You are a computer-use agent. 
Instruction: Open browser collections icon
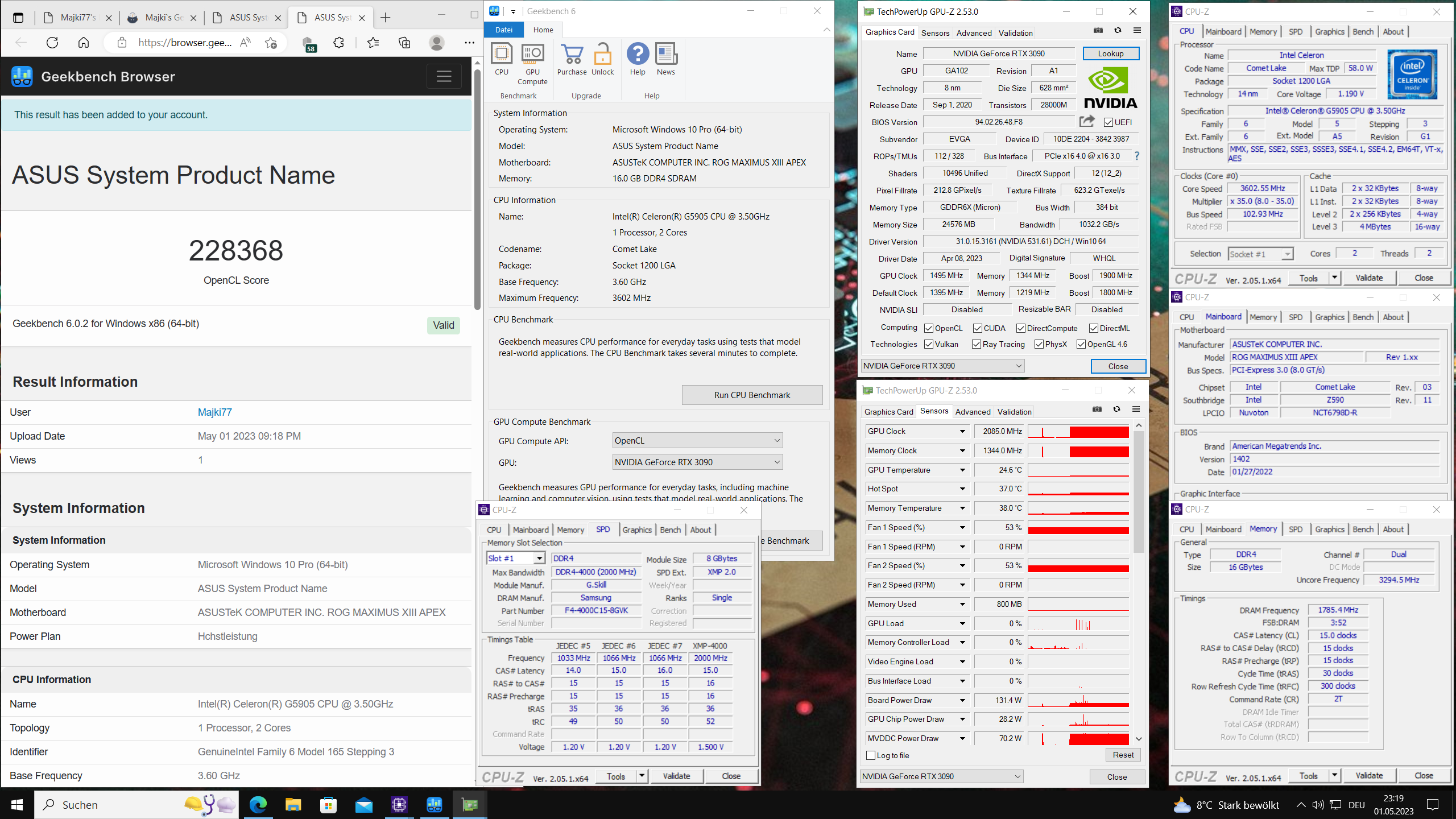click(x=404, y=43)
